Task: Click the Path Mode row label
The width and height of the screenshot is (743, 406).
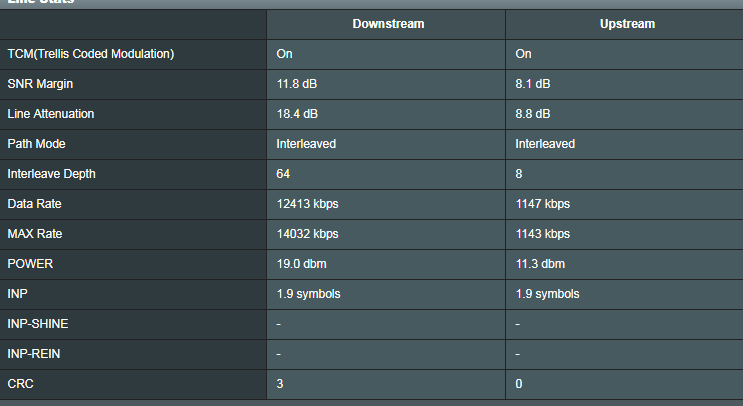Action: [36, 144]
